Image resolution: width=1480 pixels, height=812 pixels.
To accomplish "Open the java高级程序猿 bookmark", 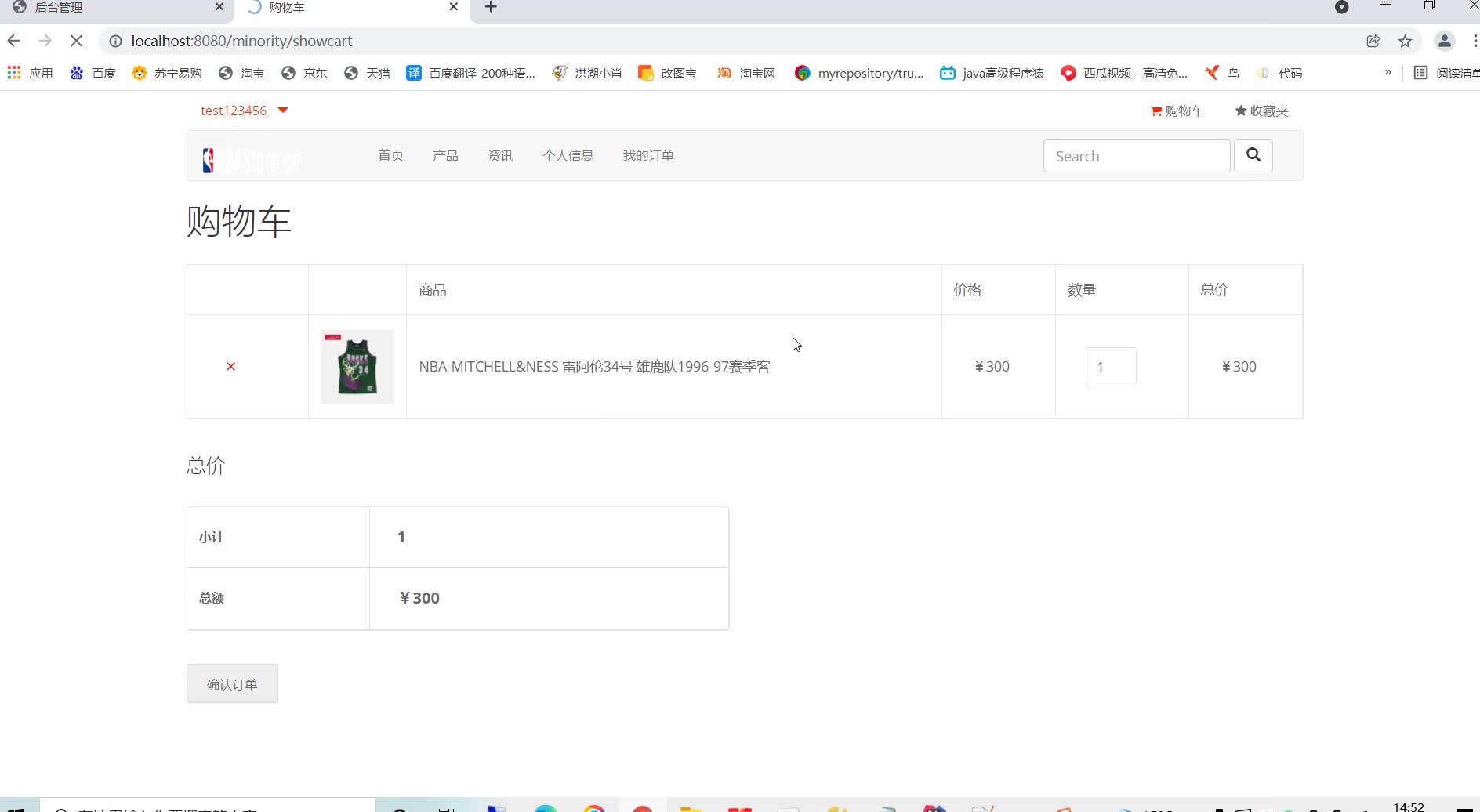I will (992, 73).
